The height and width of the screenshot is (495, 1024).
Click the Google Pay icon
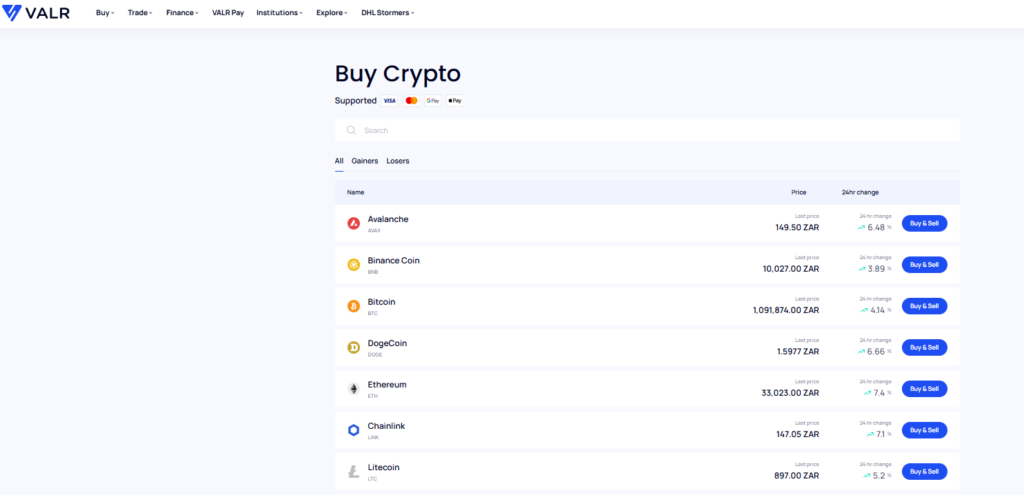pyautogui.click(x=433, y=101)
